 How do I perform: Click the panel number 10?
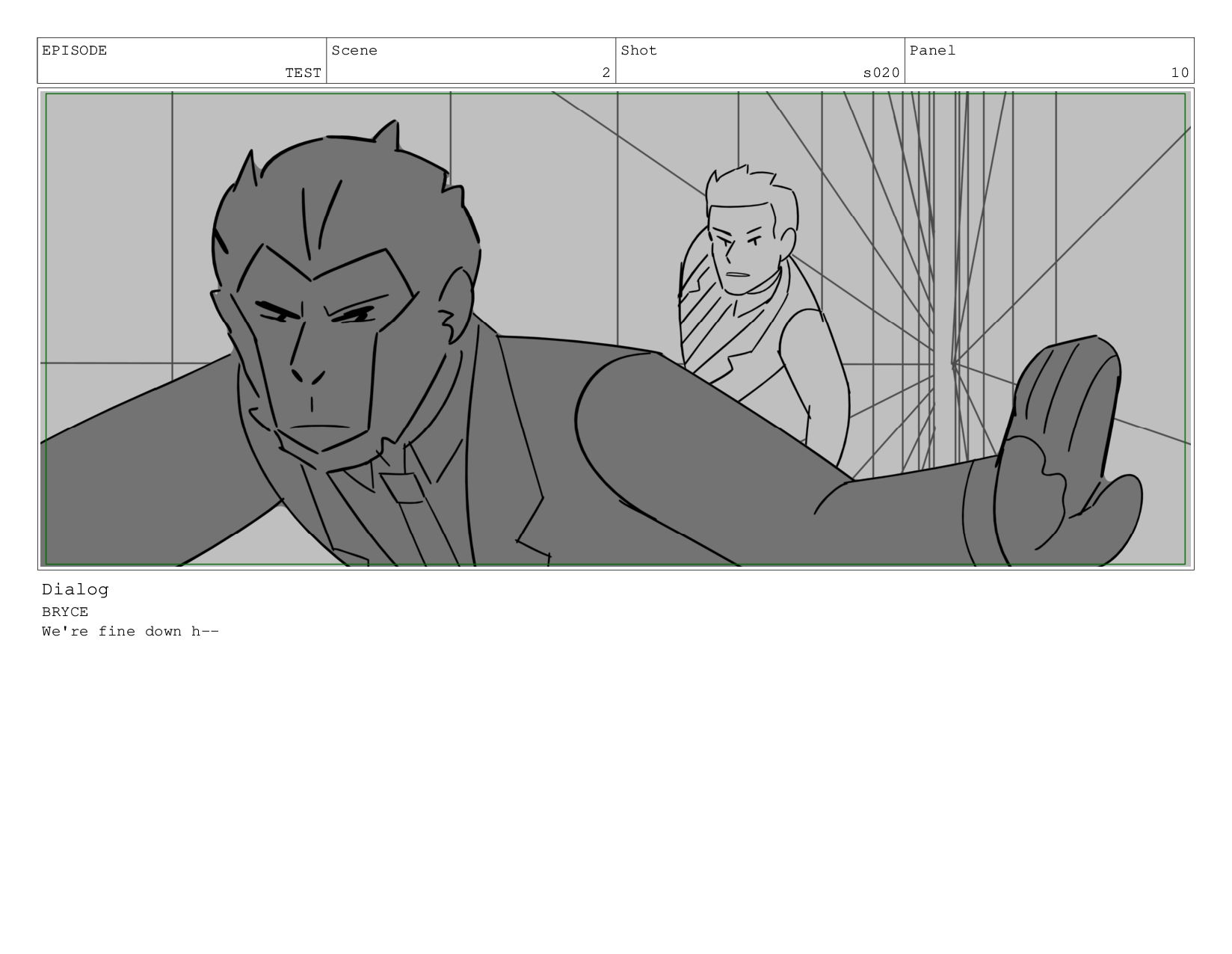coord(1180,73)
